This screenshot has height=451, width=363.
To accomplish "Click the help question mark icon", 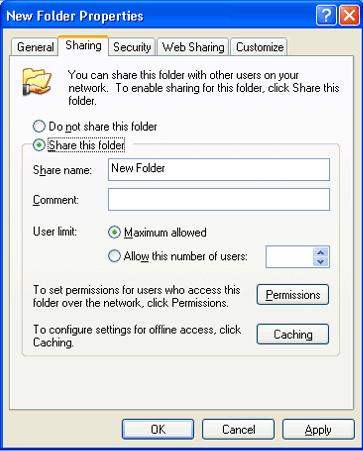I will pos(326,15).
